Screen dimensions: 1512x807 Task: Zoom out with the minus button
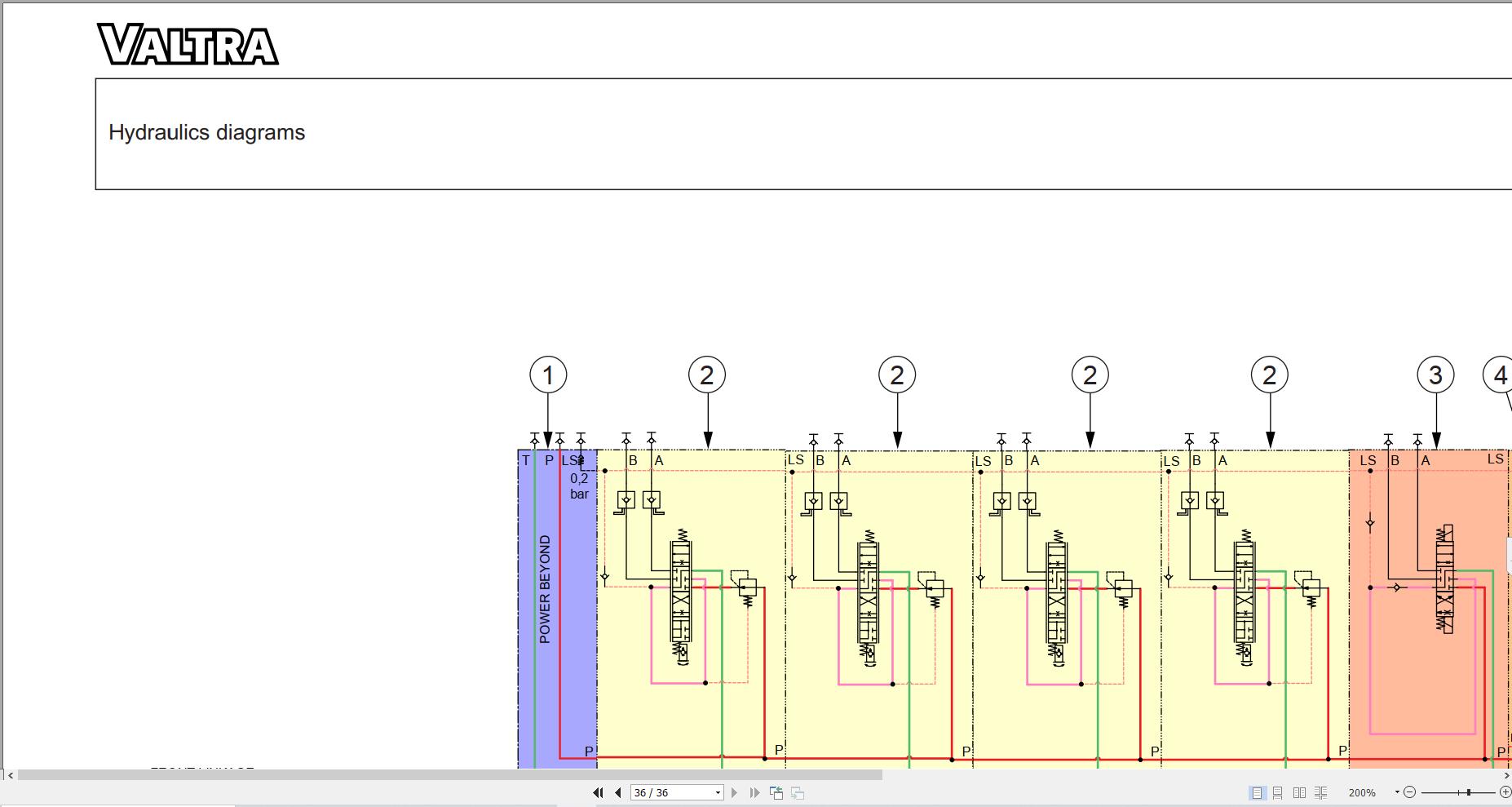pyautogui.click(x=1410, y=792)
